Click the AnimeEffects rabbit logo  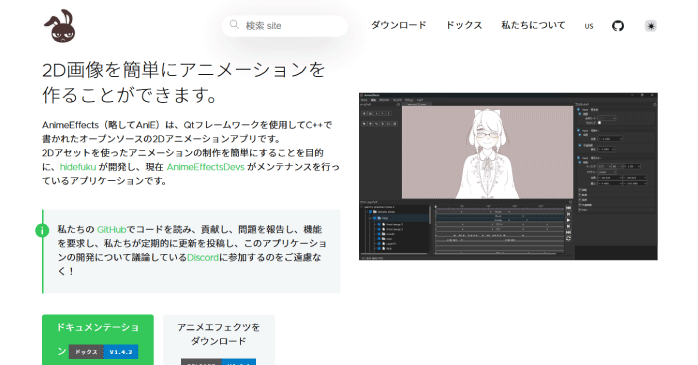click(x=60, y=26)
